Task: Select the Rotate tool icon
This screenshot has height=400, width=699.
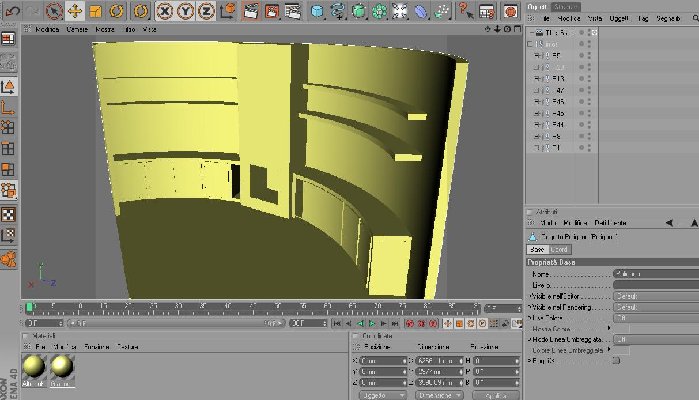Action: tap(116, 11)
